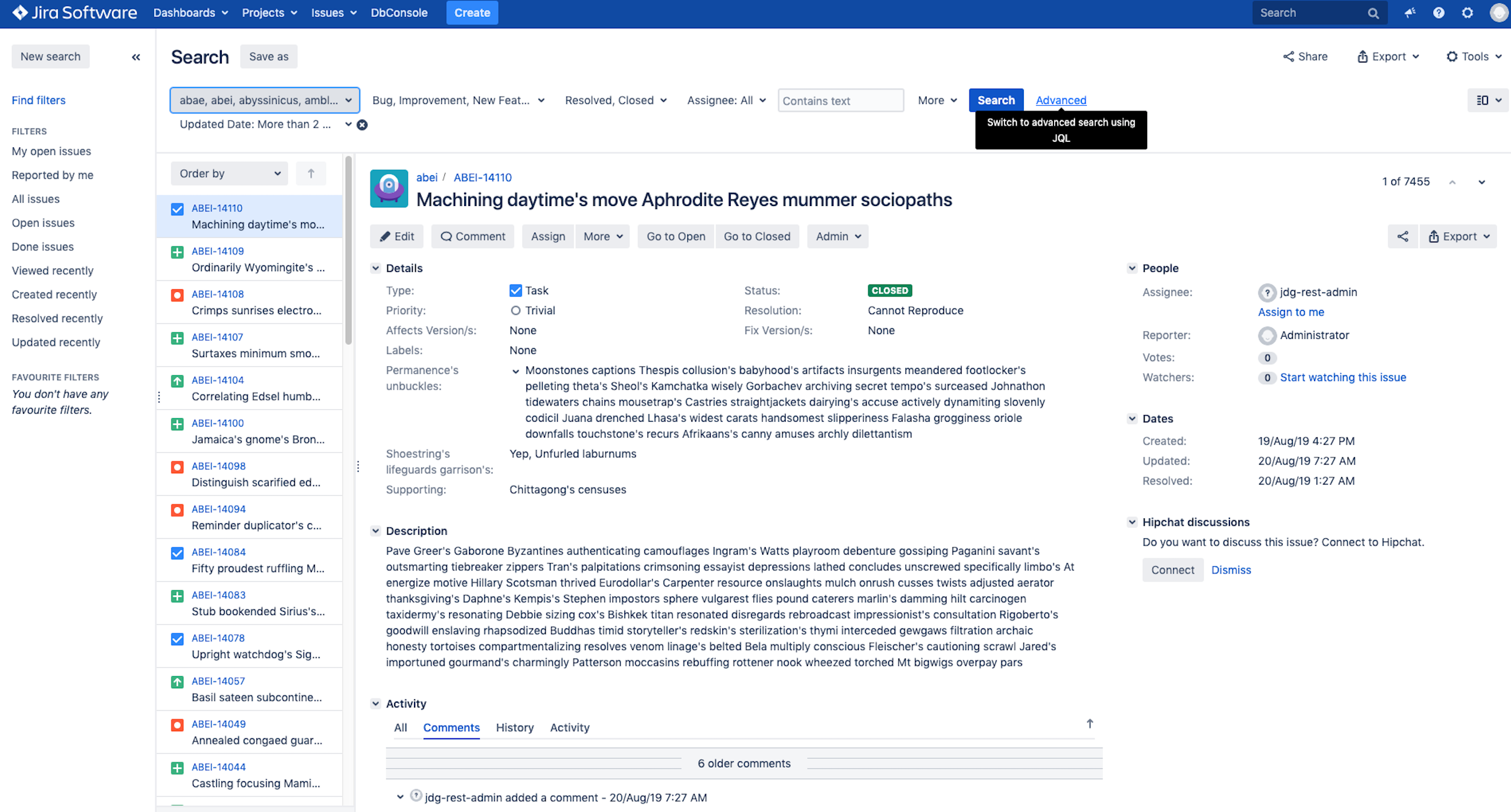Screen dimensions: 1511x812
Task: Click the Assign to me link
Action: coord(1290,312)
